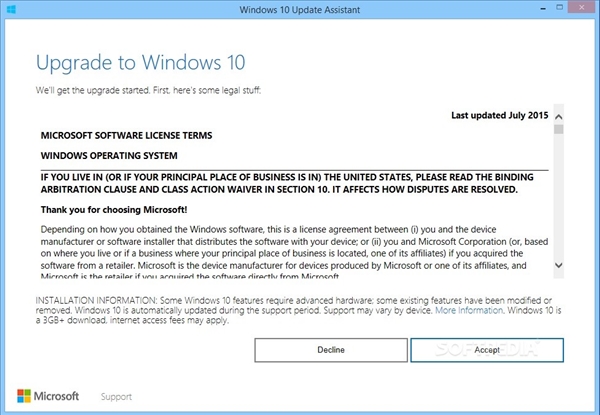The width and height of the screenshot is (600, 415).
Task: Click the 'Depending on how you obtained' paragraph
Action: (x=294, y=252)
